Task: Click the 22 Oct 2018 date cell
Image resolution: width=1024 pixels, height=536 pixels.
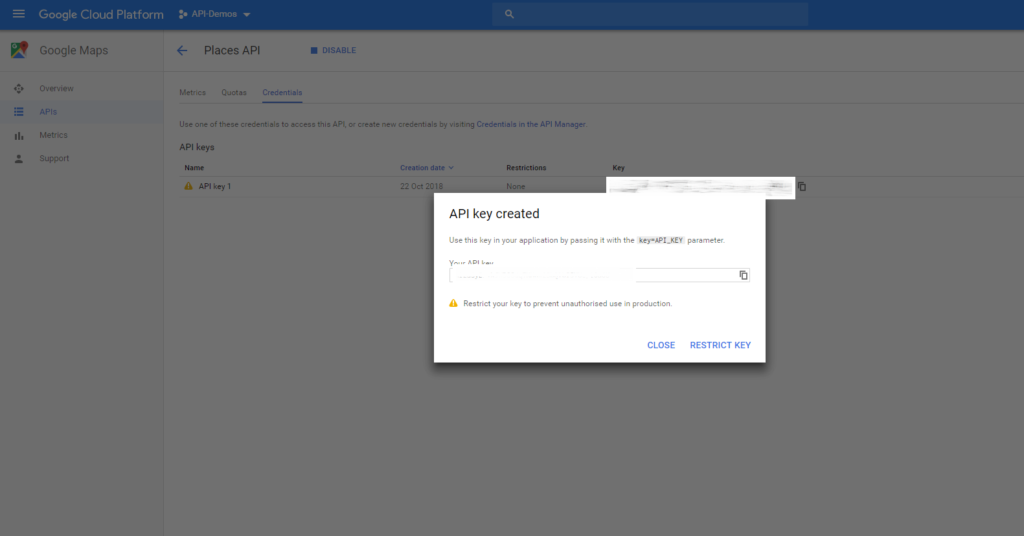Action: [x=421, y=186]
